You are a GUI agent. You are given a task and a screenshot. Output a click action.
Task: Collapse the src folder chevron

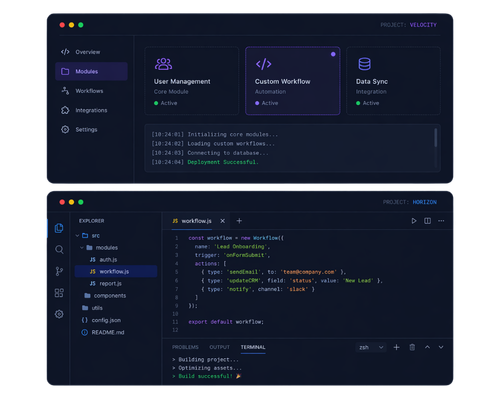tap(77, 236)
